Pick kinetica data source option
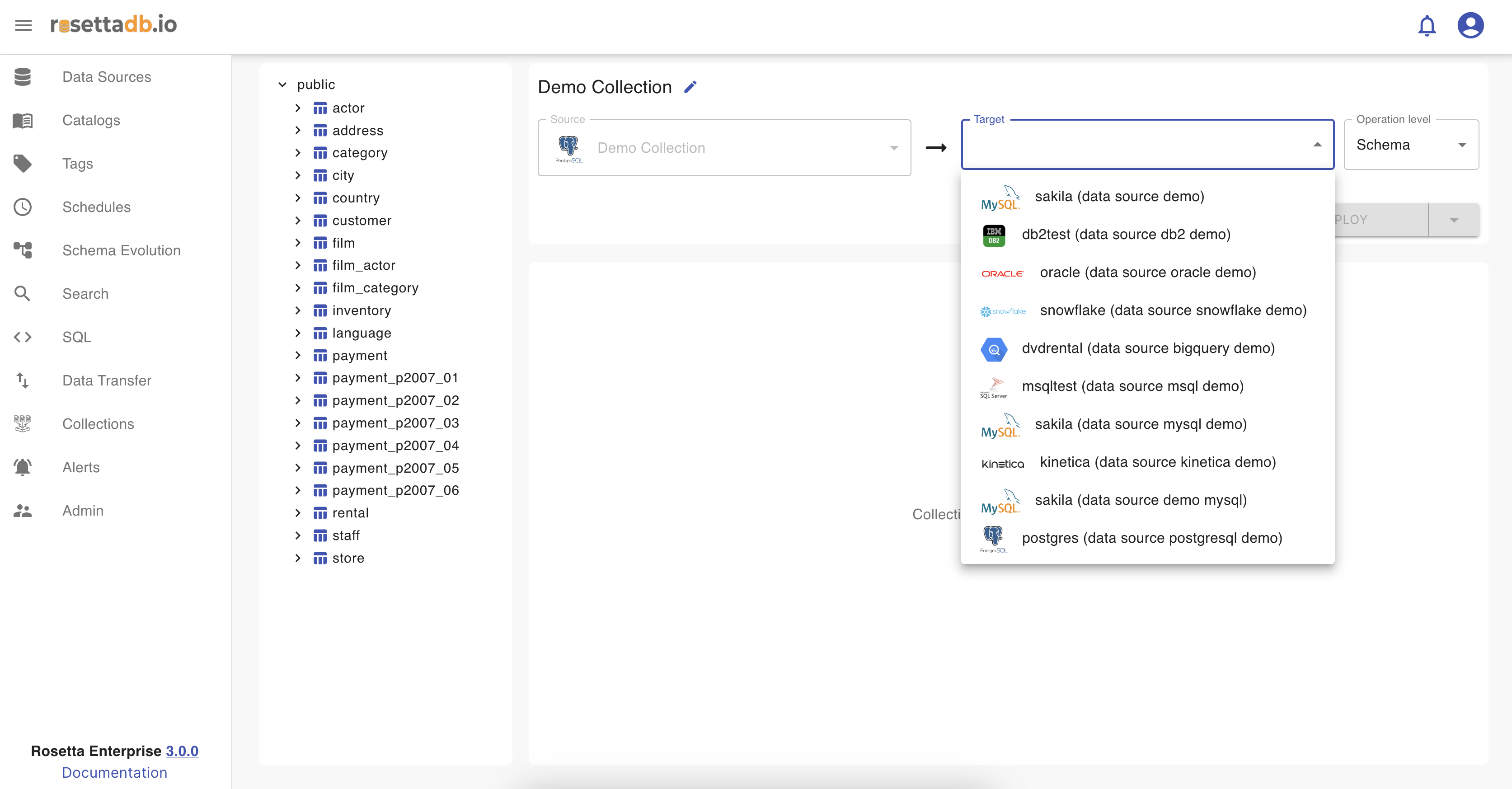1512x789 pixels. pos(1157,462)
